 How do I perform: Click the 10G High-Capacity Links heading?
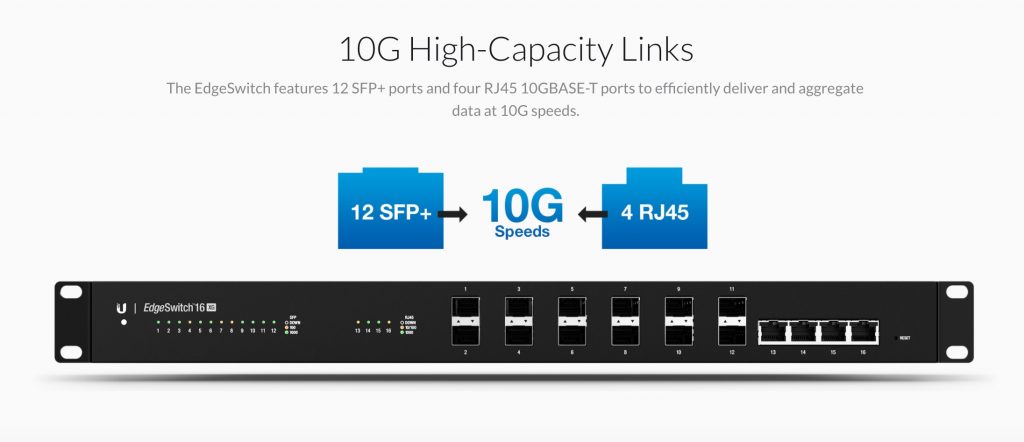point(516,50)
